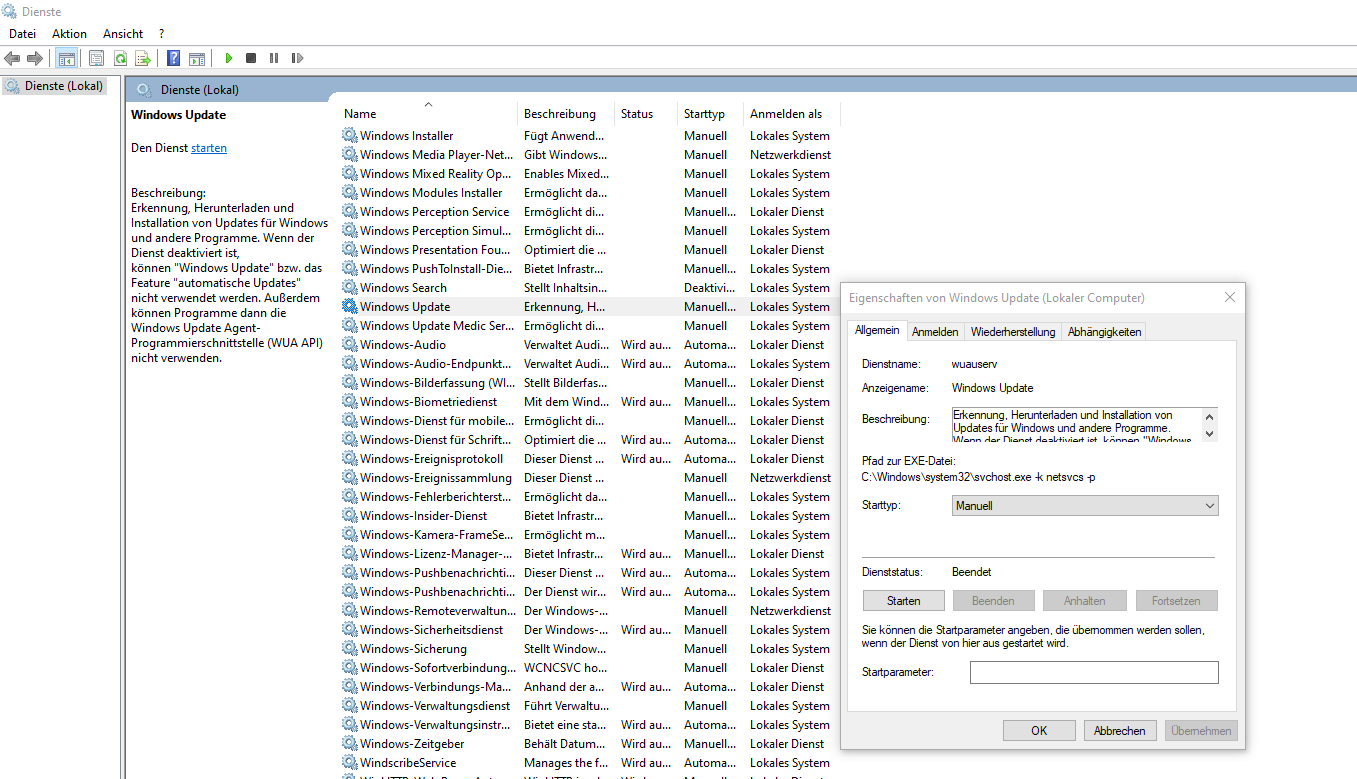Go back using the toolbar back arrow
This screenshot has height=779, width=1357.
tap(13, 58)
